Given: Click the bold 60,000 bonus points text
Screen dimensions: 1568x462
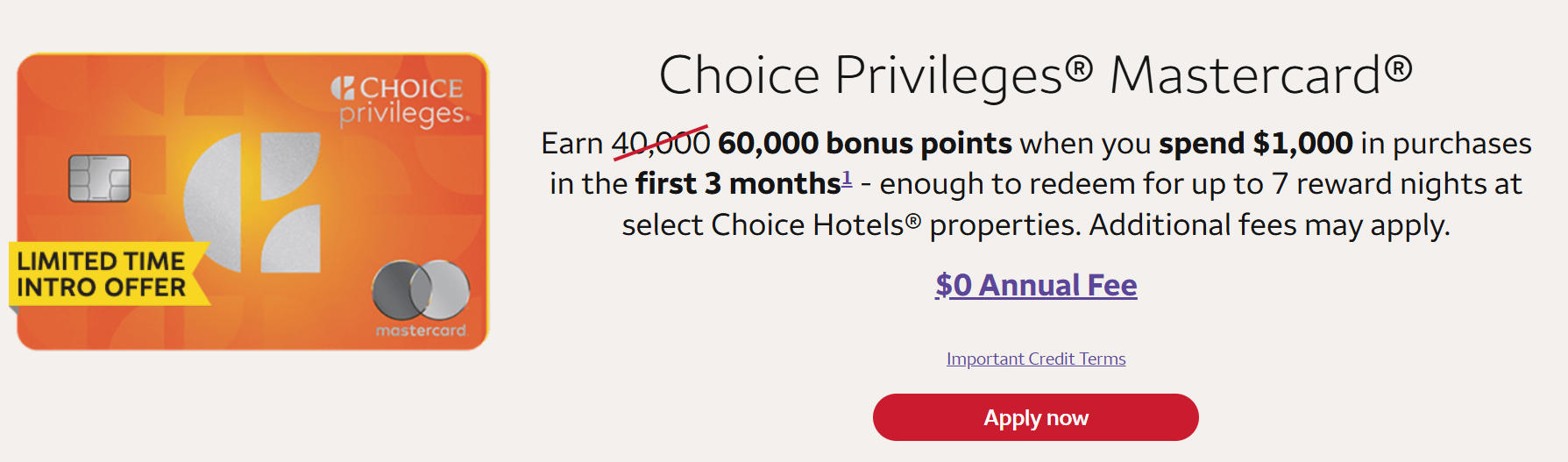Looking at the screenshot, I should [864, 143].
